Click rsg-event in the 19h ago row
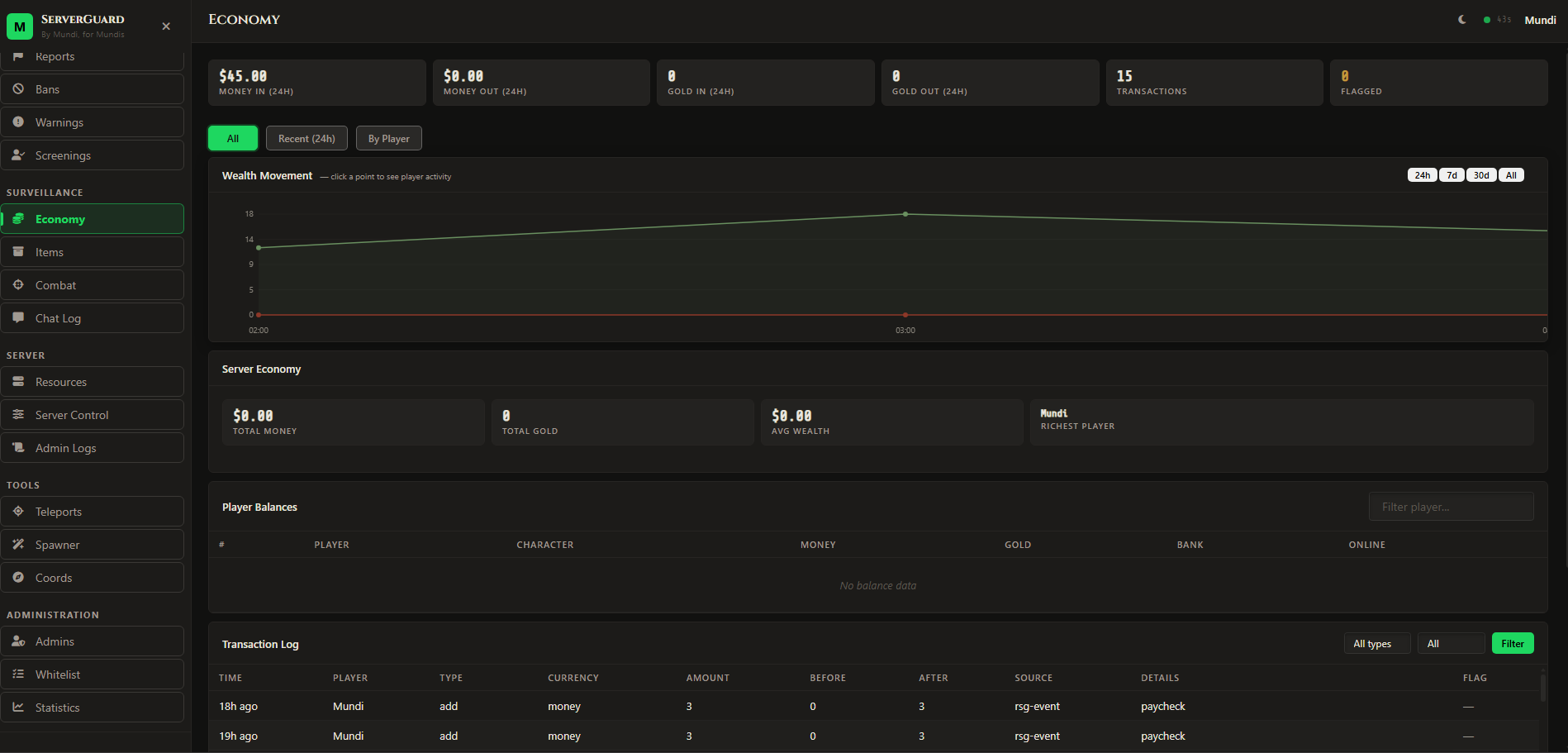Screen dimensions: 1568x753 (1038, 736)
